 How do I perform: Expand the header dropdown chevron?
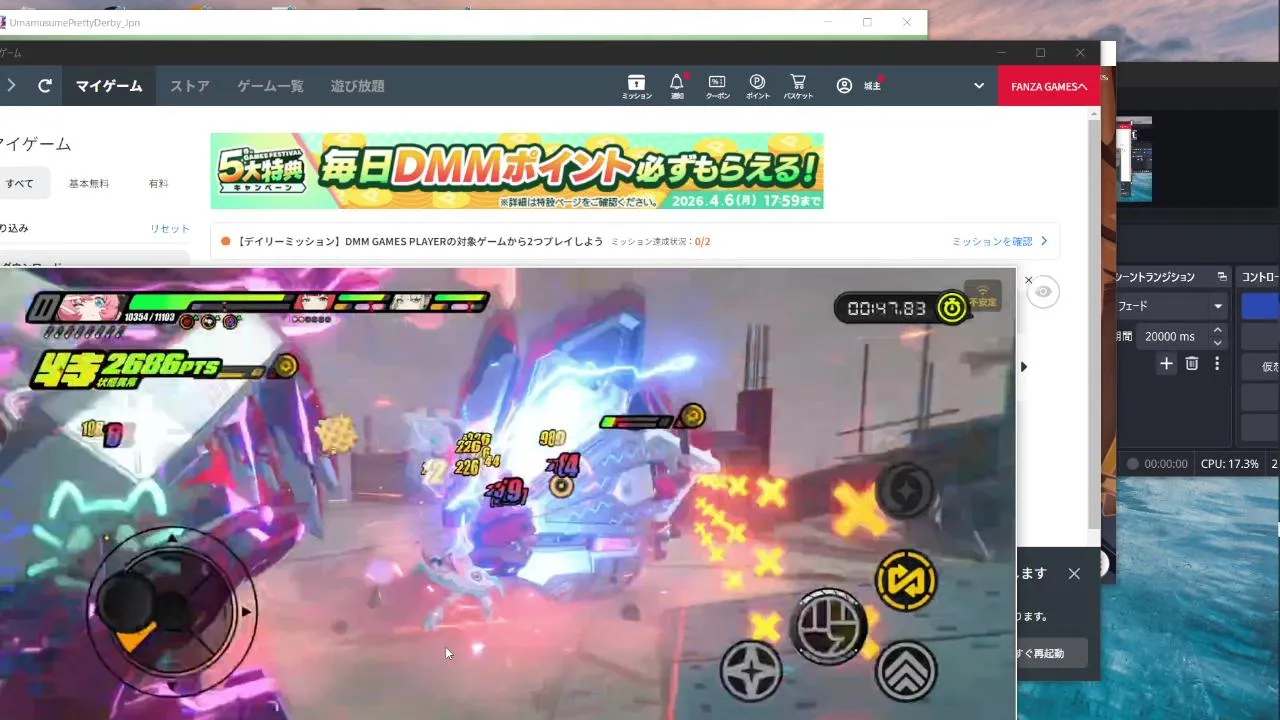pos(979,86)
